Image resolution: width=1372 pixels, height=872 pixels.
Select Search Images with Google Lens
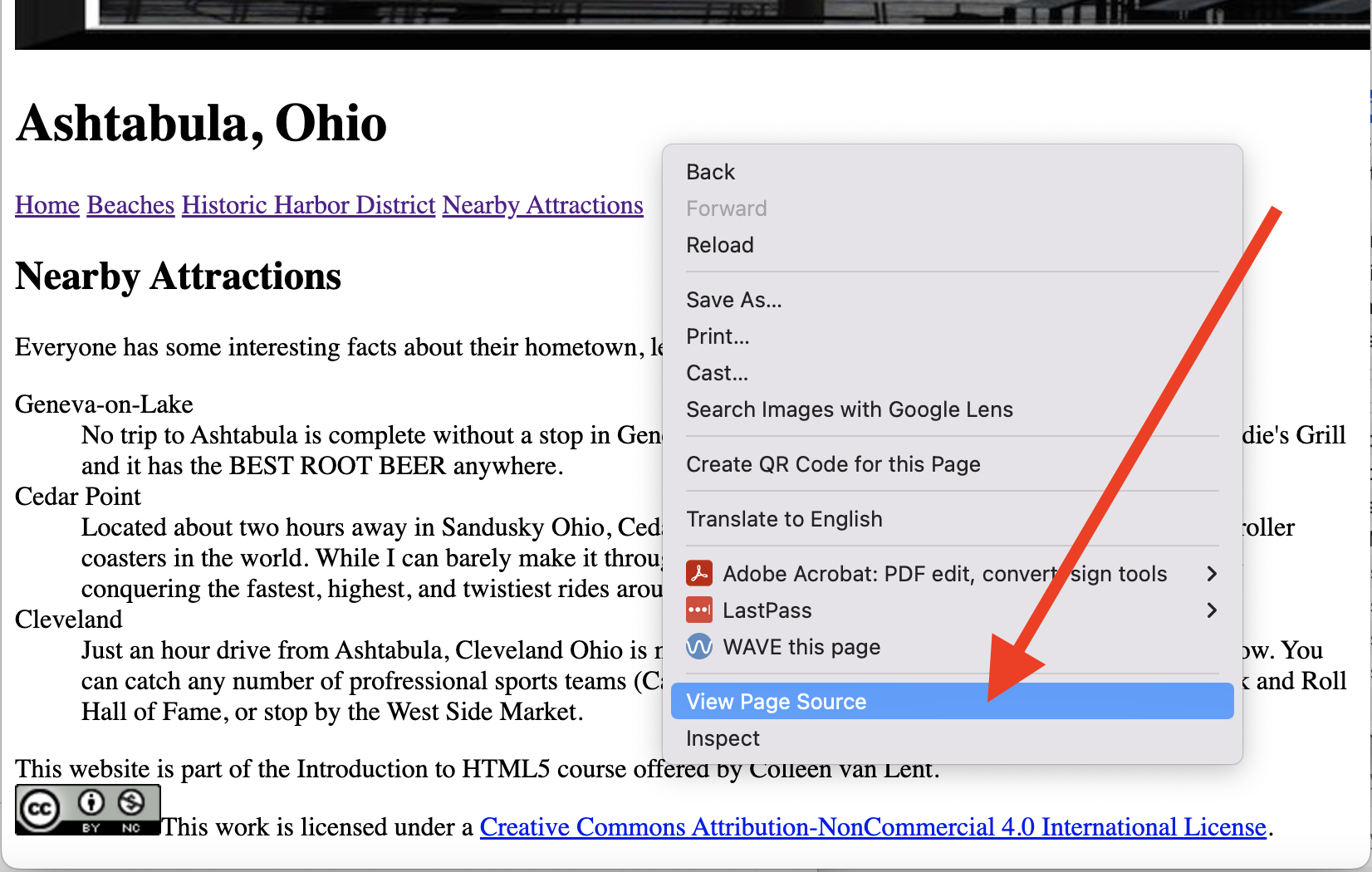(849, 409)
